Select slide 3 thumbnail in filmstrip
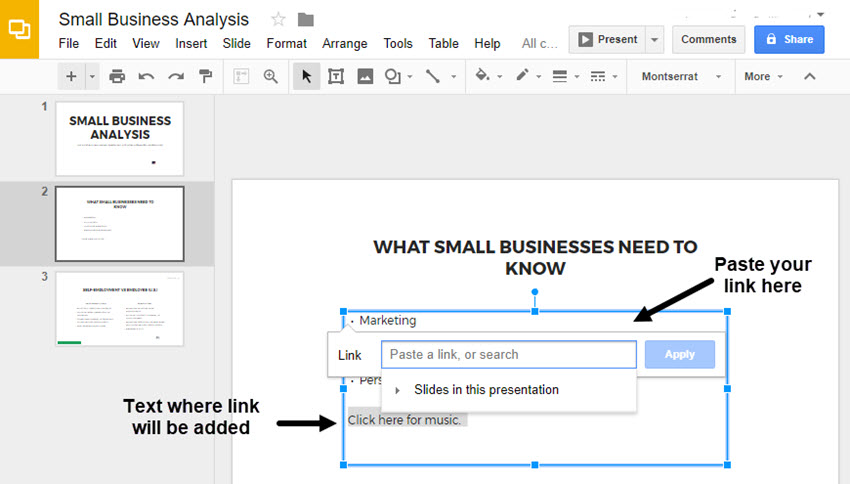Viewport: 850px width, 484px height. pos(120,309)
